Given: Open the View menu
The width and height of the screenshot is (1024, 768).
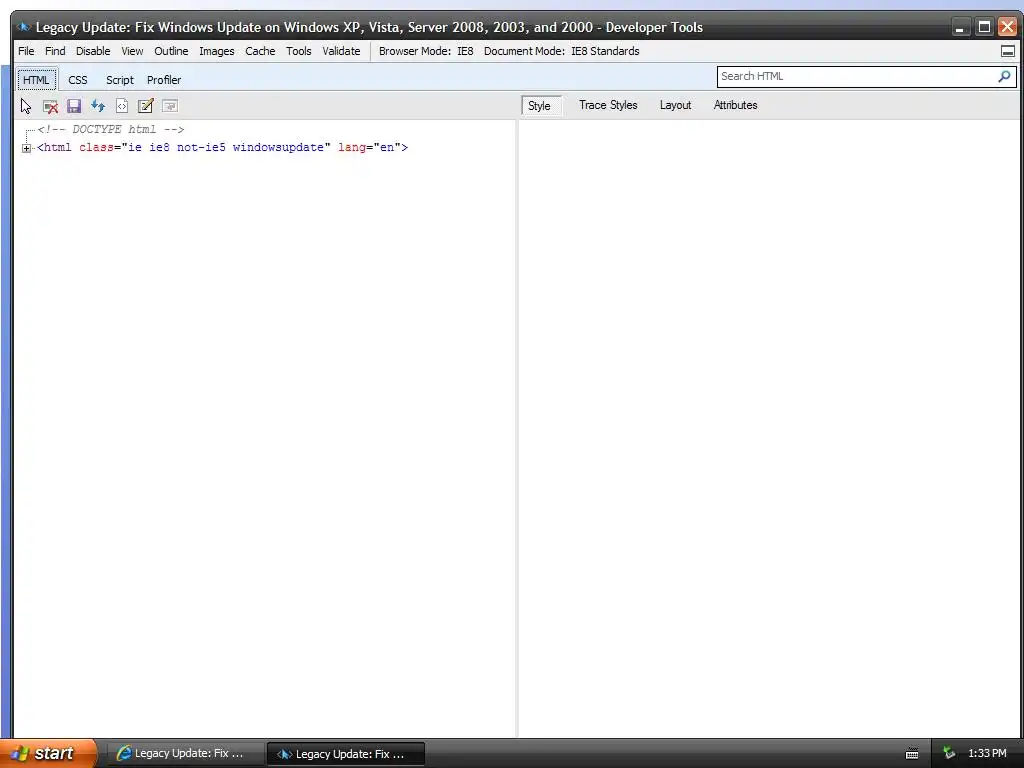Looking at the screenshot, I should [x=132, y=51].
